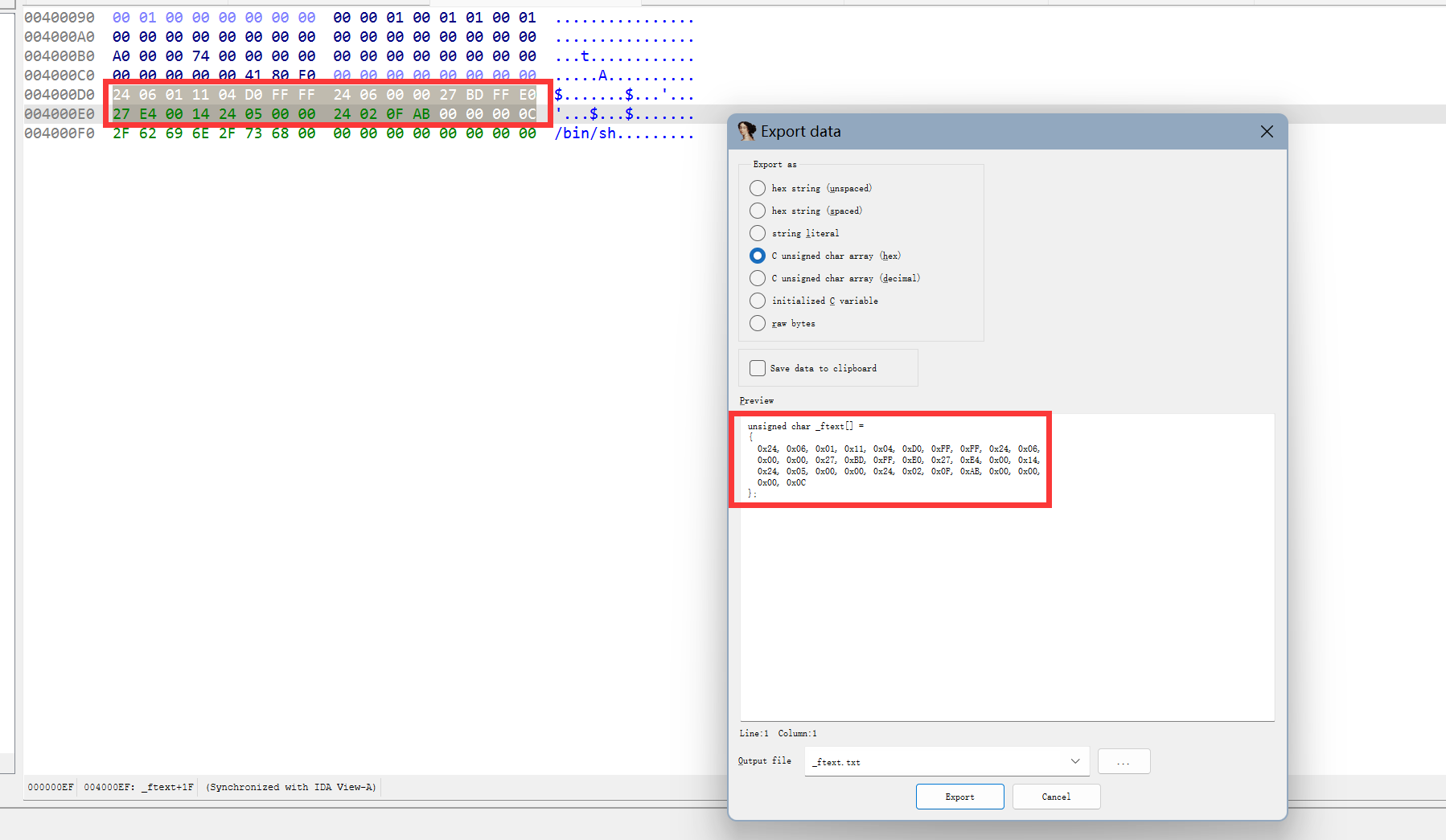The image size is (1446, 840).
Task: Click the address 004000F0 in hex view
Action: pyautogui.click(x=60, y=133)
